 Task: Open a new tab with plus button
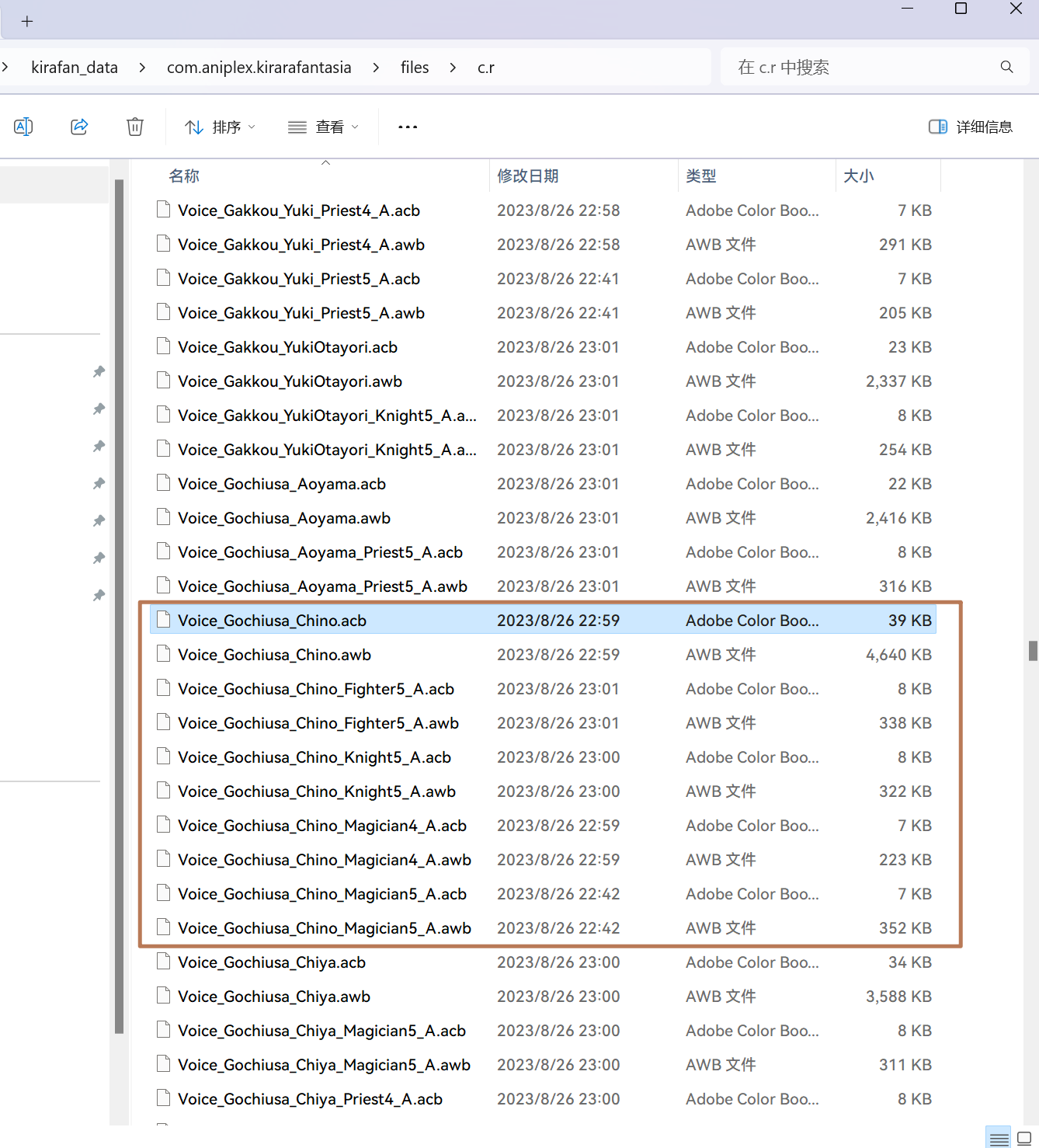pyautogui.click(x=27, y=21)
